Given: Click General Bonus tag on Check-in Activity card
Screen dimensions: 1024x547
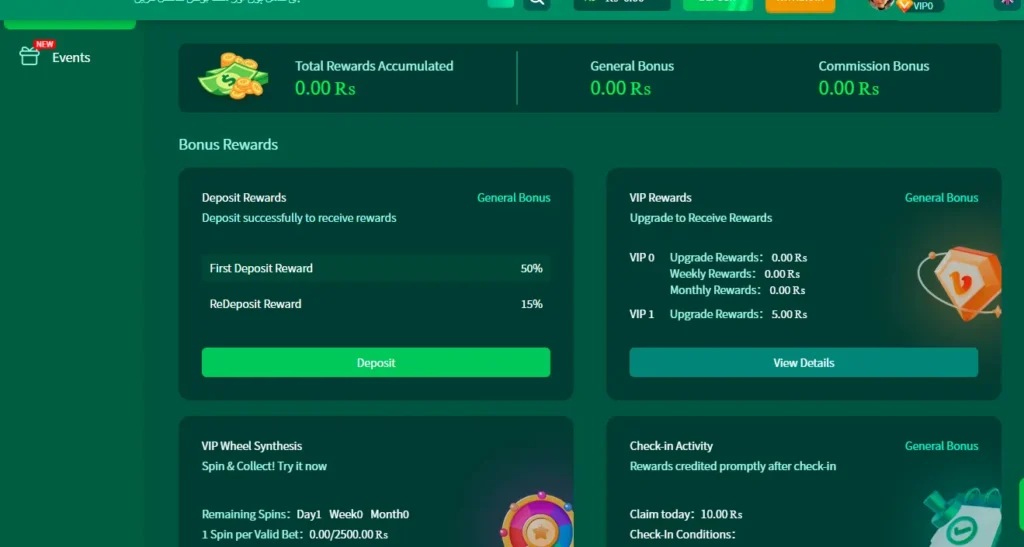Looking at the screenshot, I should 941,446.
